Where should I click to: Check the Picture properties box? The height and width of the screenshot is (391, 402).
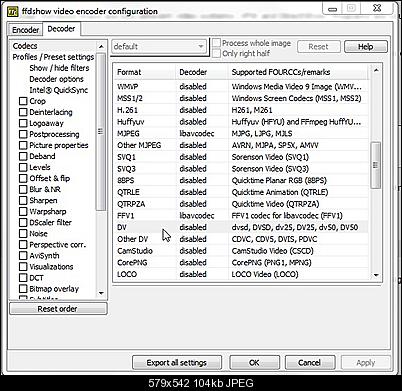click(23, 145)
